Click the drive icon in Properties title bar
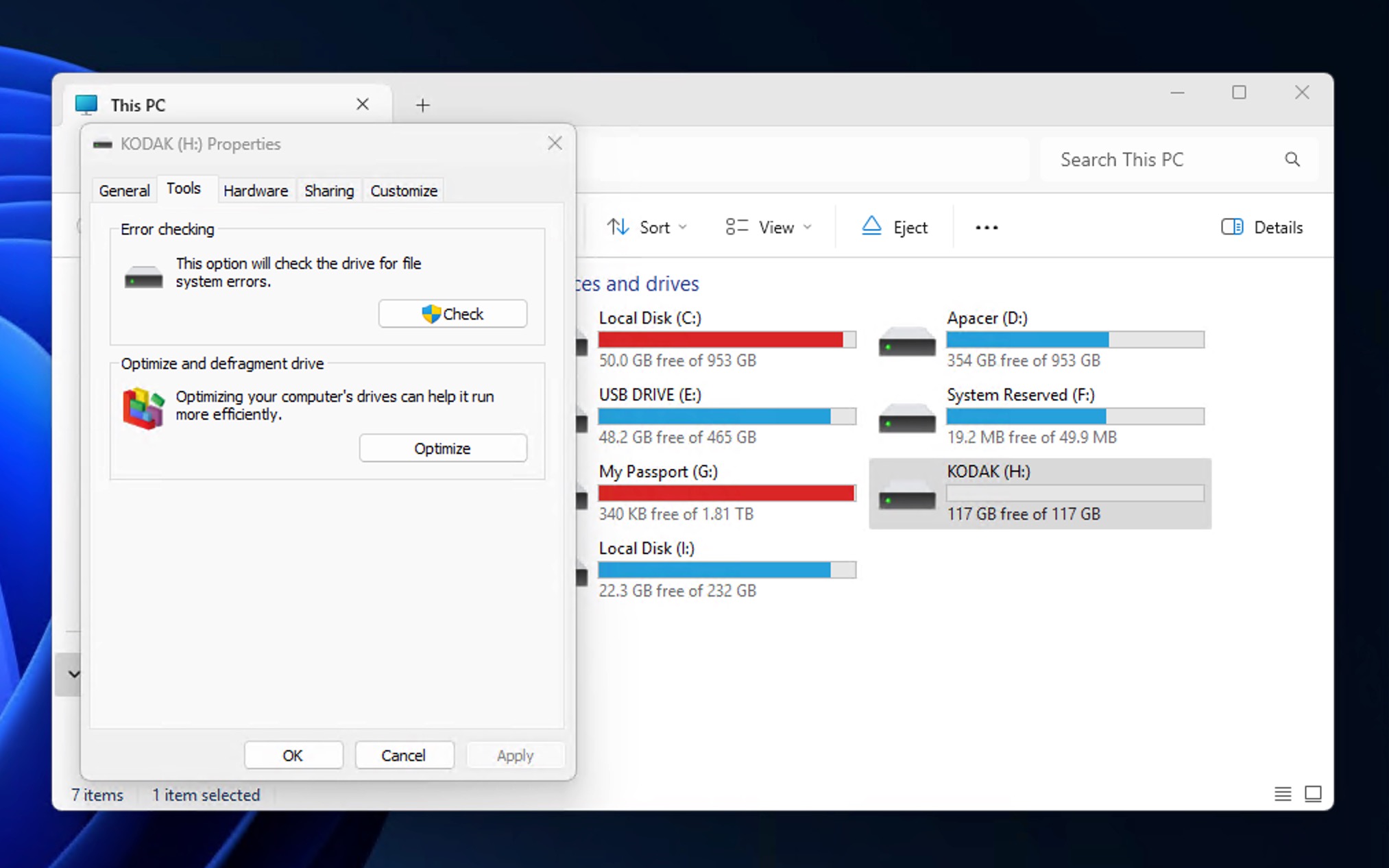The image size is (1389, 868). (103, 144)
